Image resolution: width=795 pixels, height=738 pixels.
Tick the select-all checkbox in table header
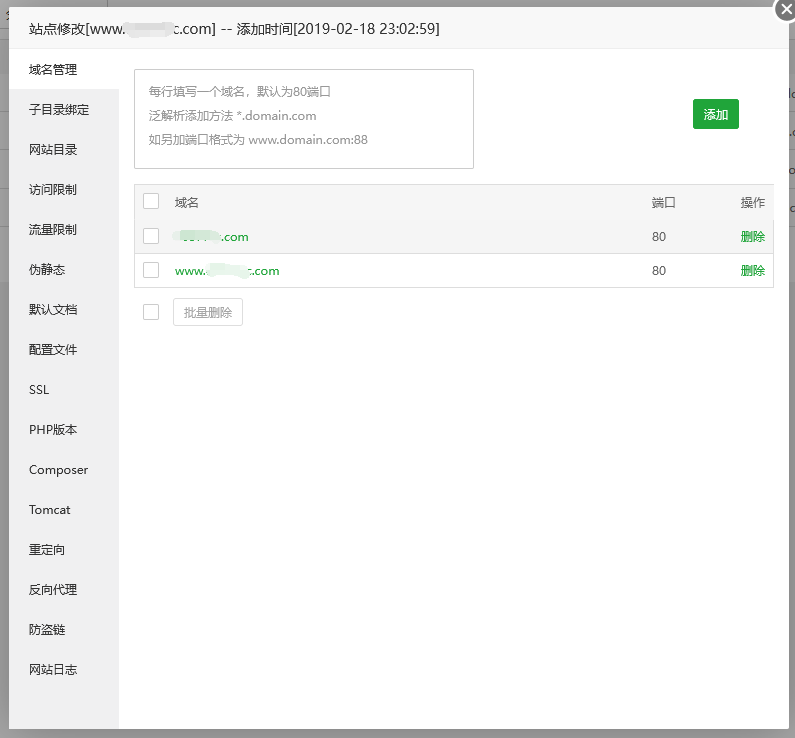pyautogui.click(x=151, y=201)
